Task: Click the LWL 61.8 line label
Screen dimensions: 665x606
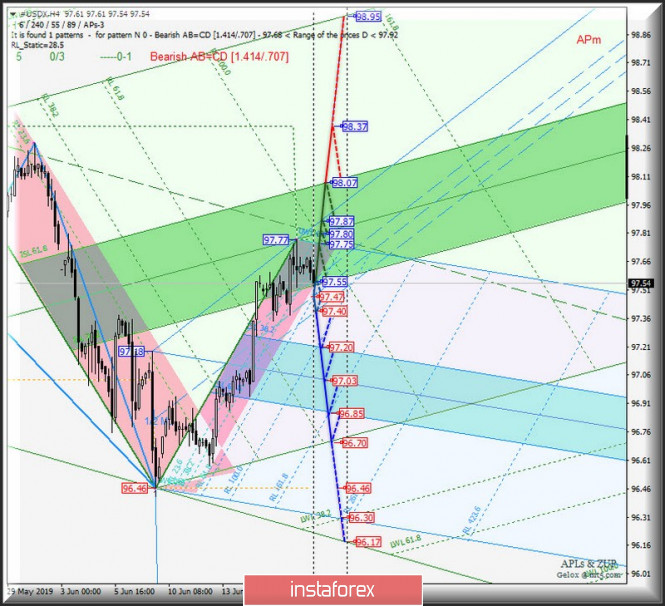Action: tap(405, 542)
